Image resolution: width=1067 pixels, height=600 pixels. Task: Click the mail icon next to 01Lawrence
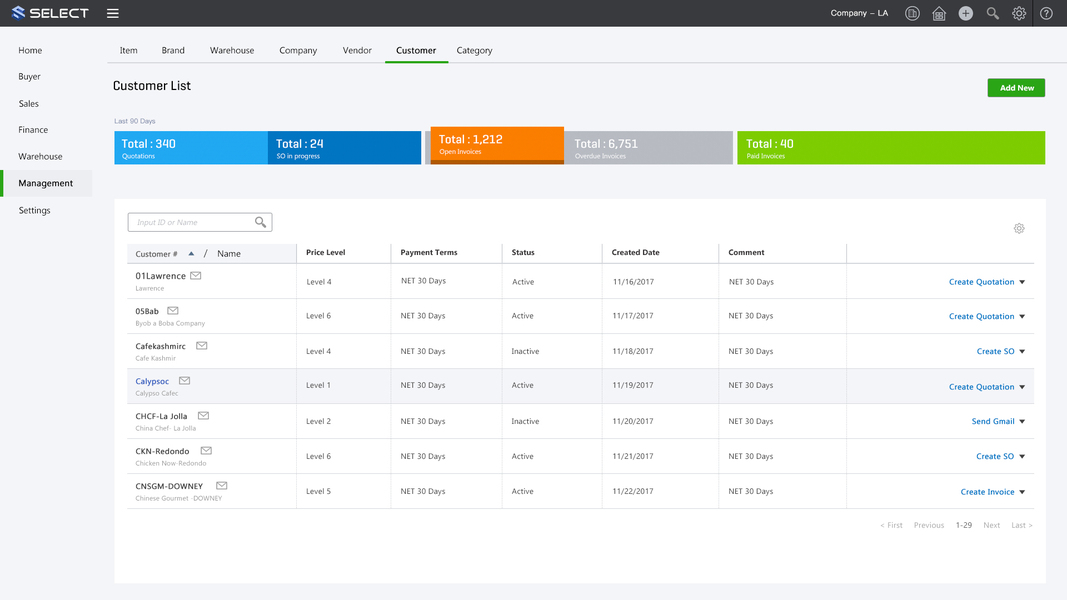click(x=196, y=276)
